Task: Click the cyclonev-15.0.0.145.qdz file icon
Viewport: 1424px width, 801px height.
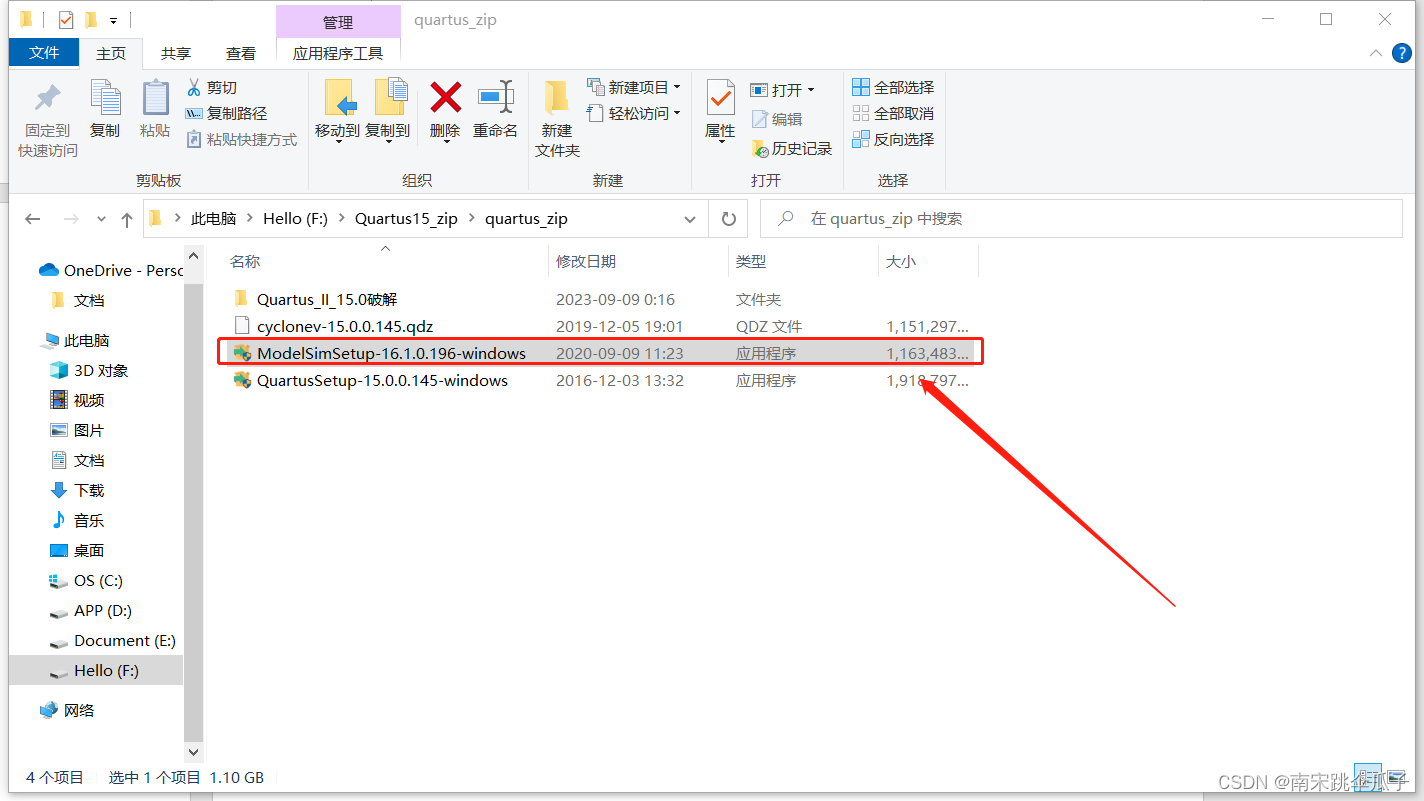Action: 241,326
